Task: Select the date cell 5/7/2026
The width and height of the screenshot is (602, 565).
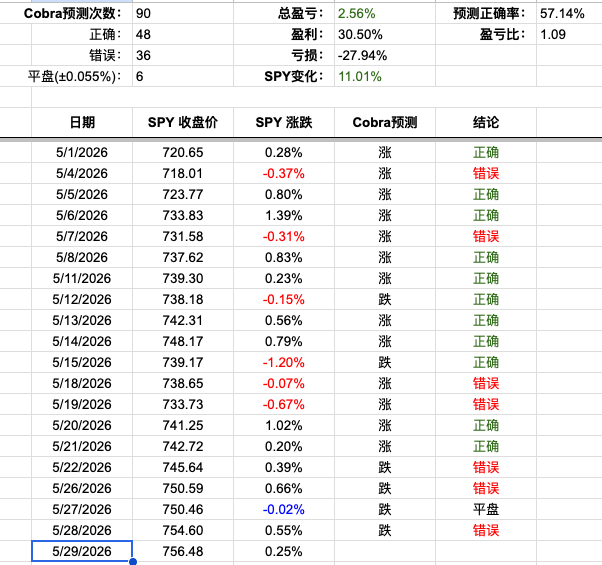Action: pos(82,236)
